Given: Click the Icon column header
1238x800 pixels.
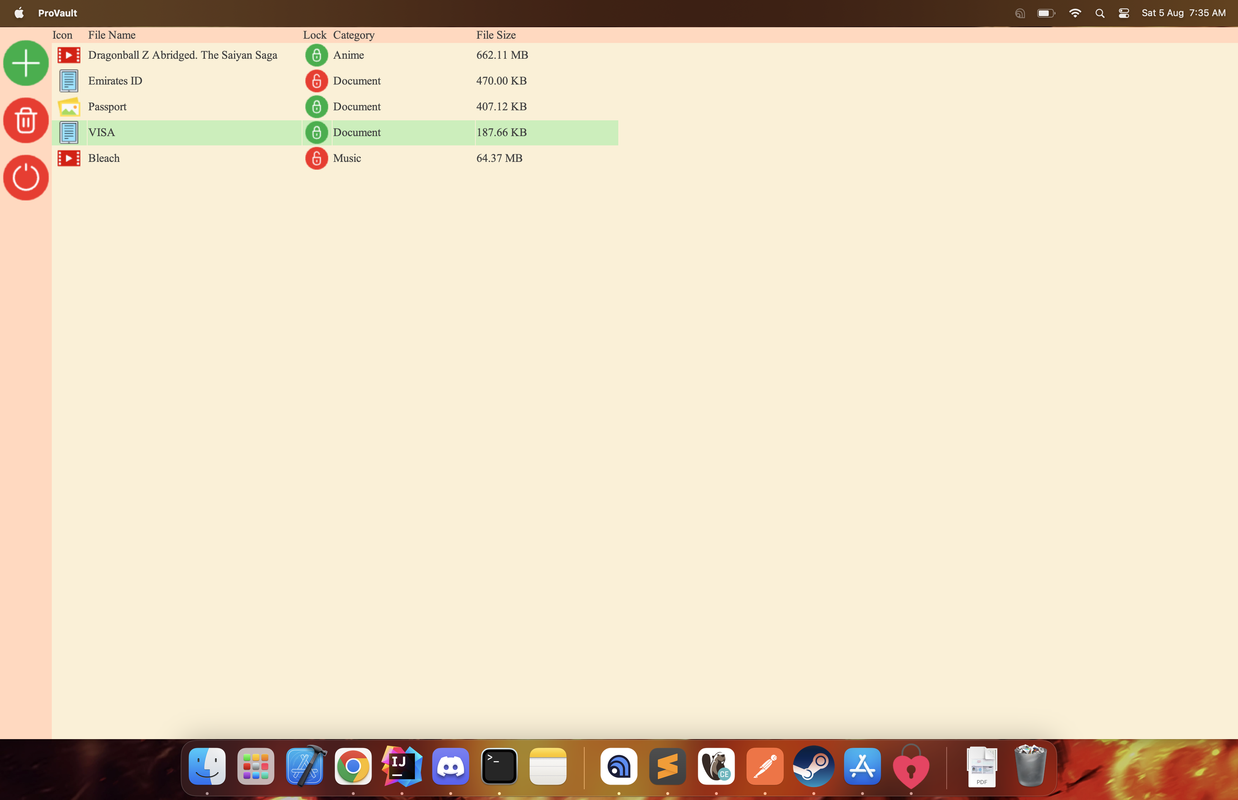Looking at the screenshot, I should pos(62,35).
